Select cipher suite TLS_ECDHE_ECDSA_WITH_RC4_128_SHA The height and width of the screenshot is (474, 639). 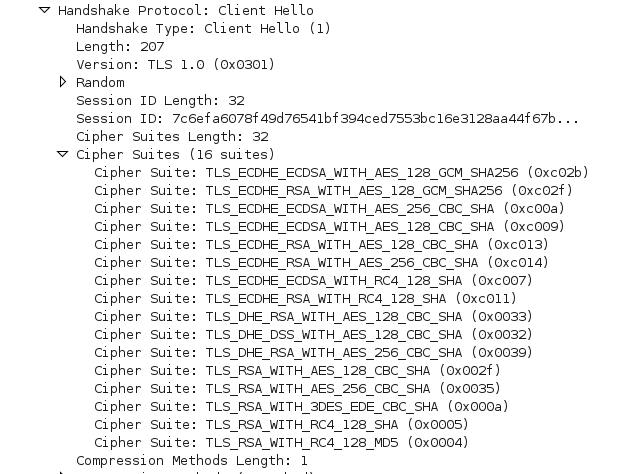[313, 280]
